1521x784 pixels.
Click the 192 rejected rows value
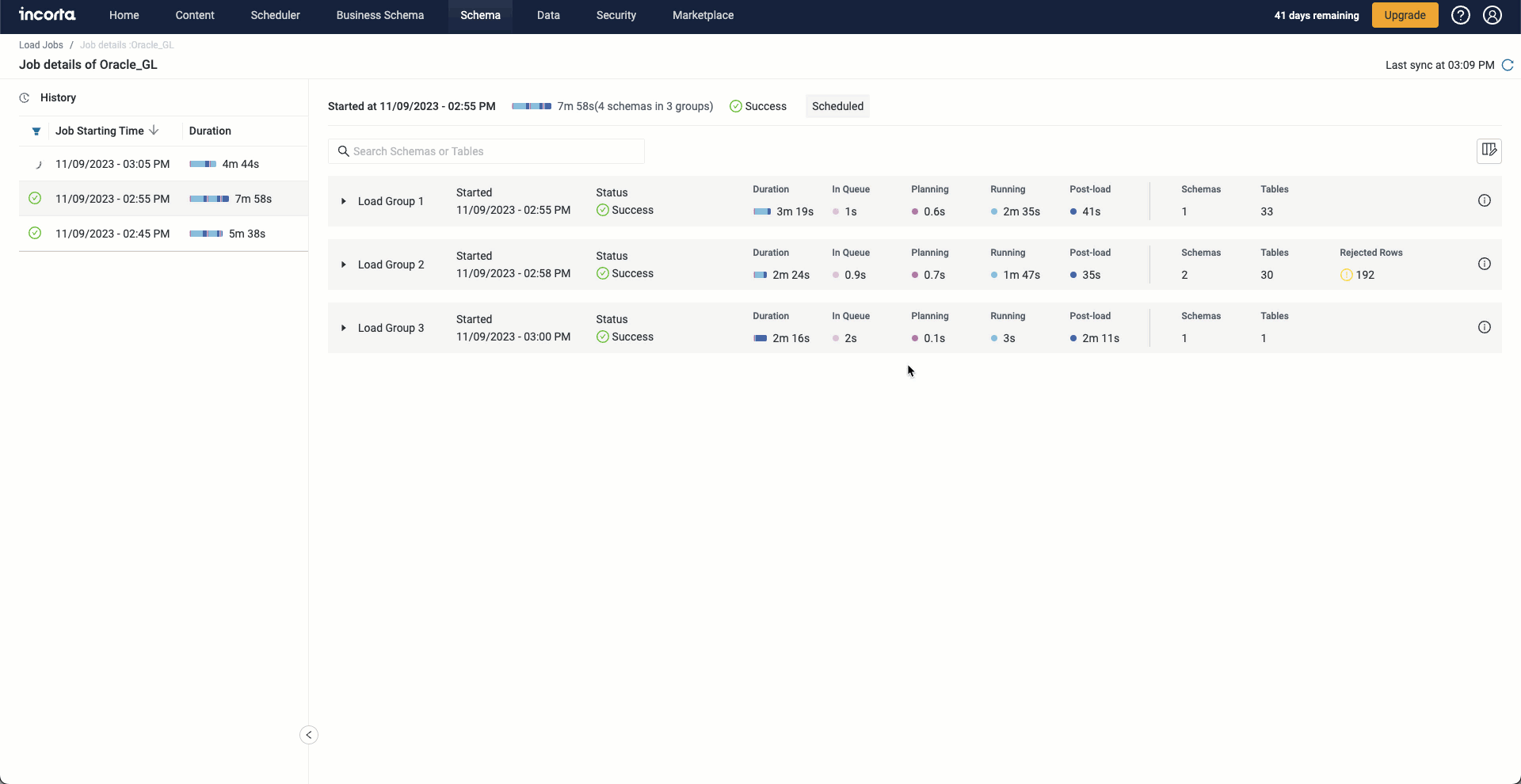(1365, 275)
